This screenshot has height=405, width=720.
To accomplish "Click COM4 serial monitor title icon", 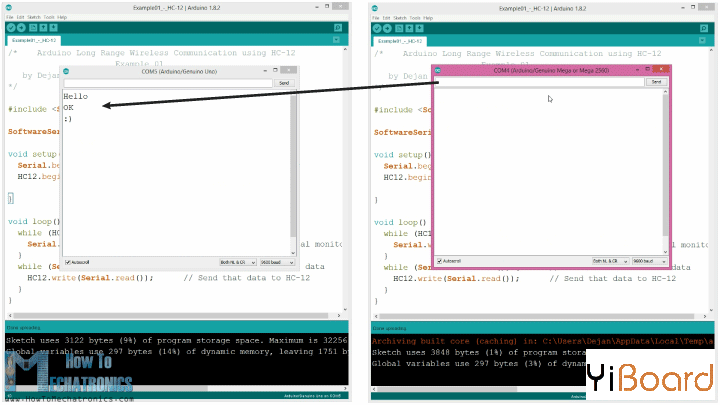I will click(x=438, y=70).
